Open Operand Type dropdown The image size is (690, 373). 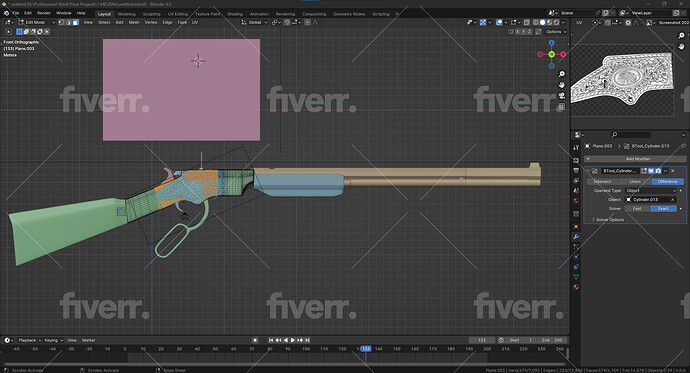[651, 190]
